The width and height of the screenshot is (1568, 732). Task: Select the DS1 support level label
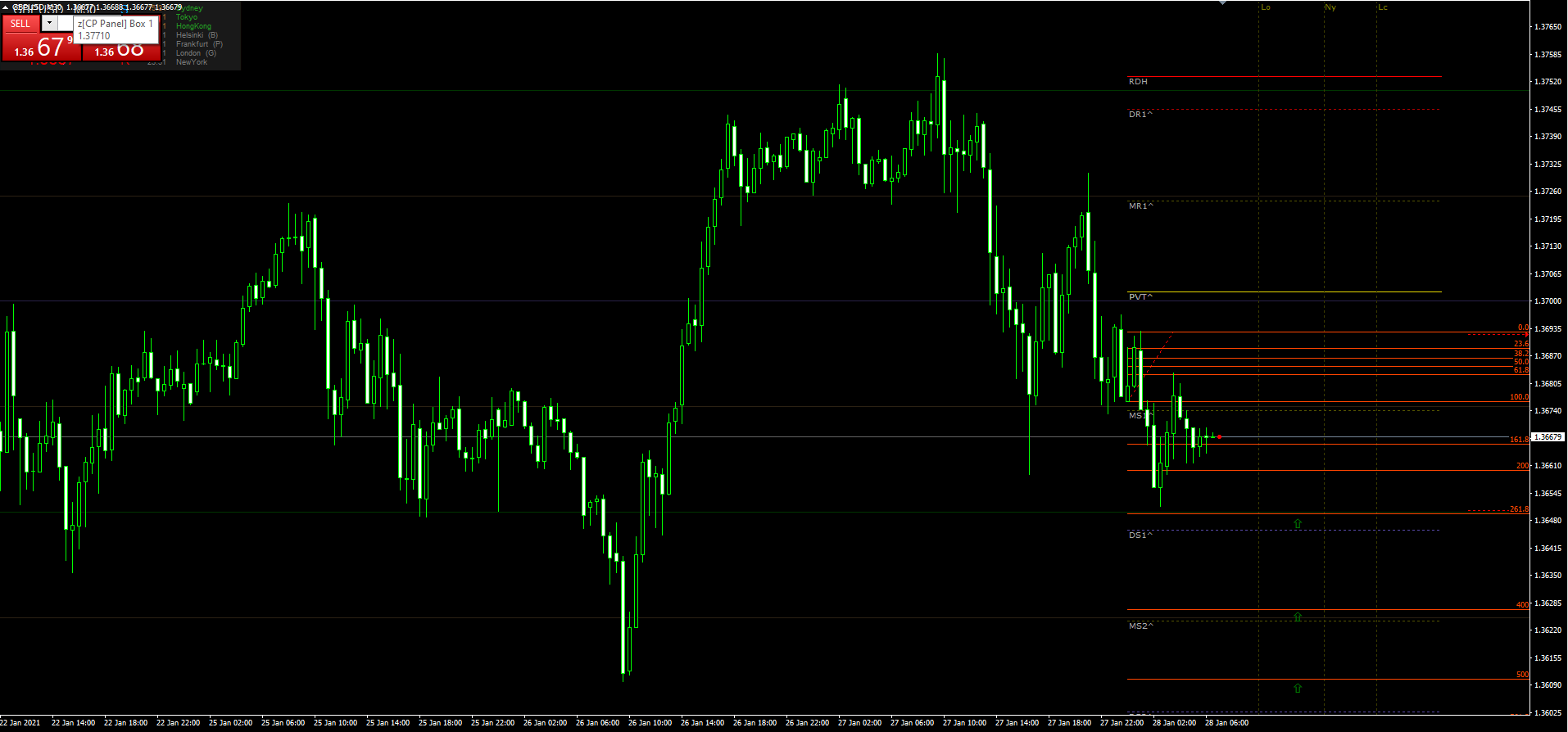(x=1140, y=535)
